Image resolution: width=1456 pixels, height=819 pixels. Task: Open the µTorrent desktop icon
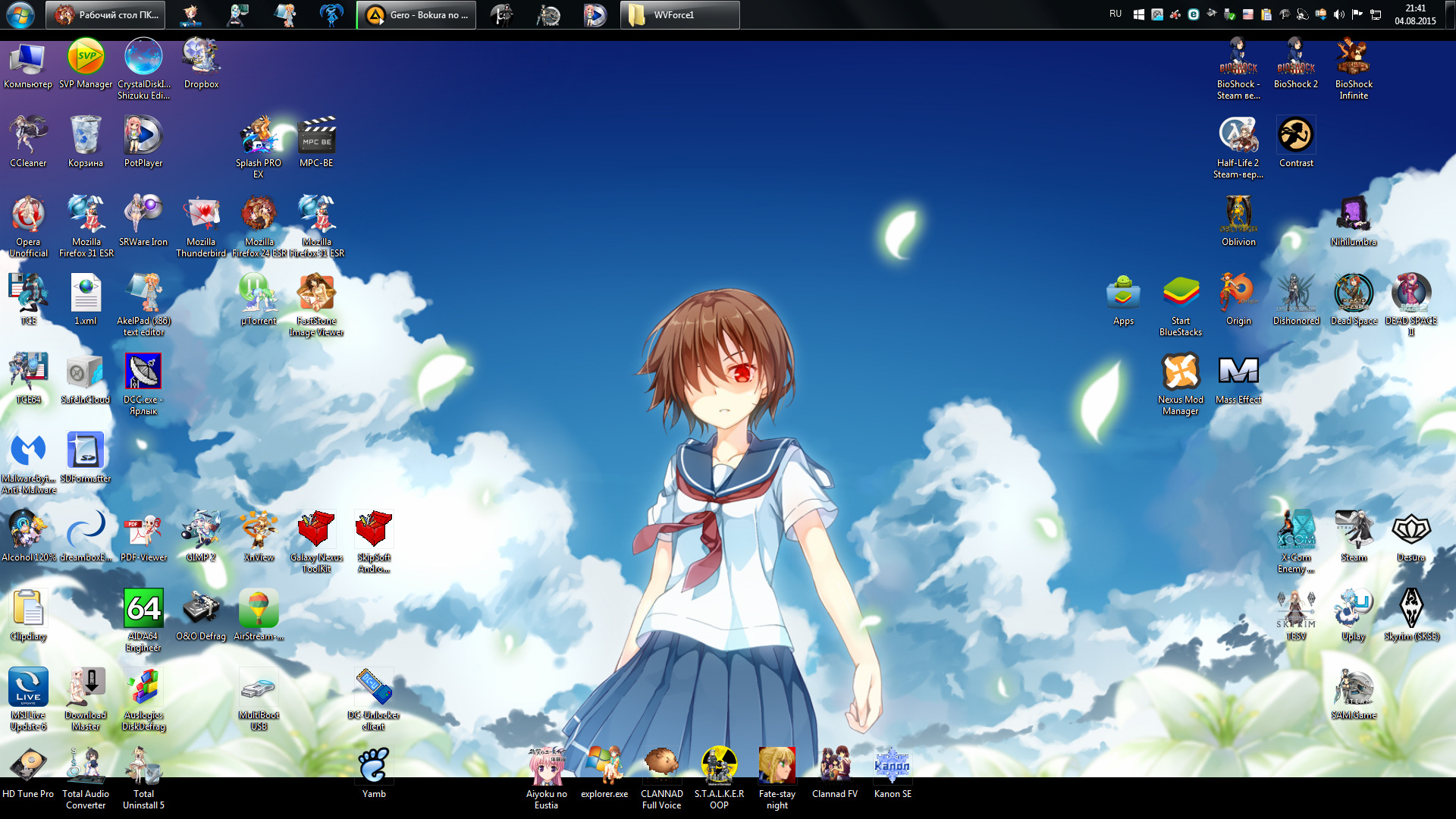(259, 300)
